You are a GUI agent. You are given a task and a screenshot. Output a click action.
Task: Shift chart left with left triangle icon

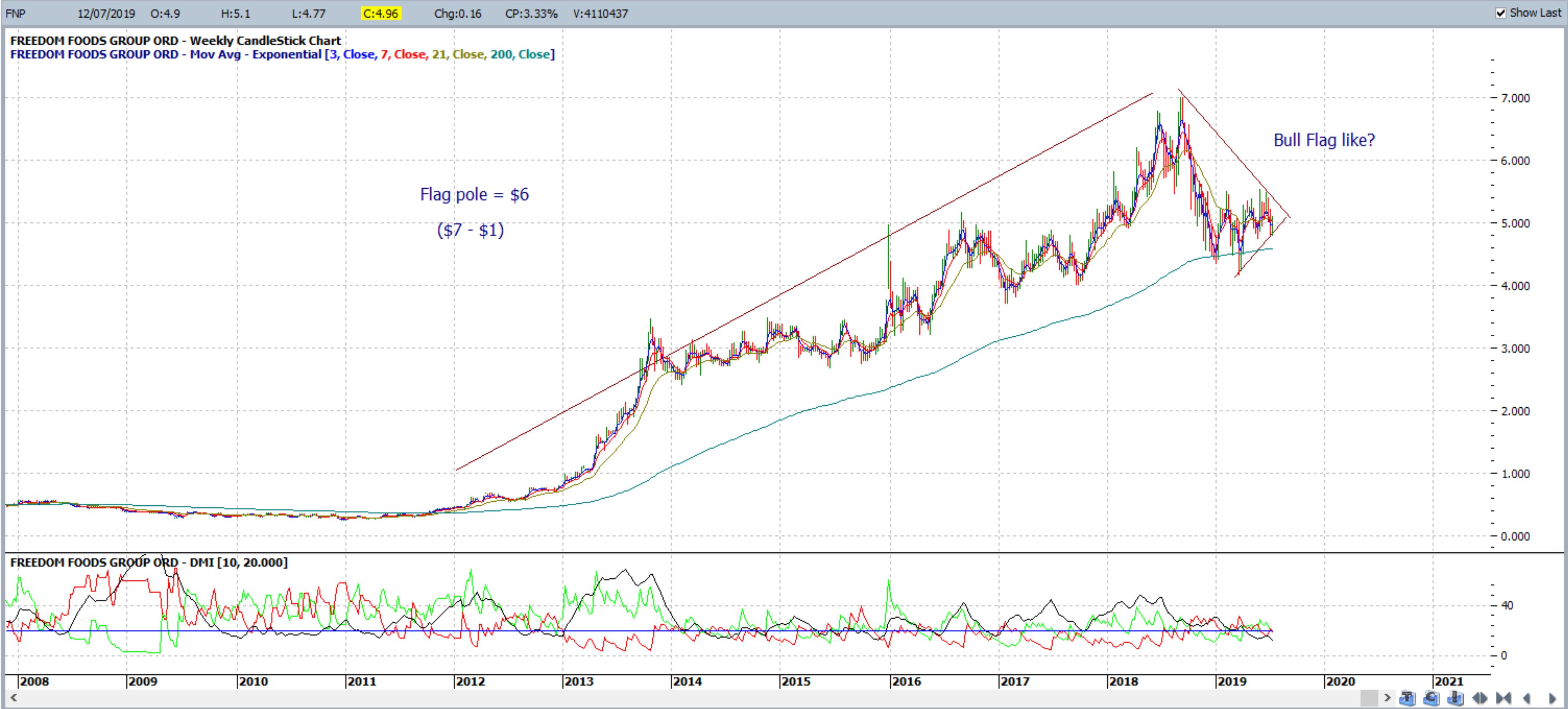point(1527,698)
